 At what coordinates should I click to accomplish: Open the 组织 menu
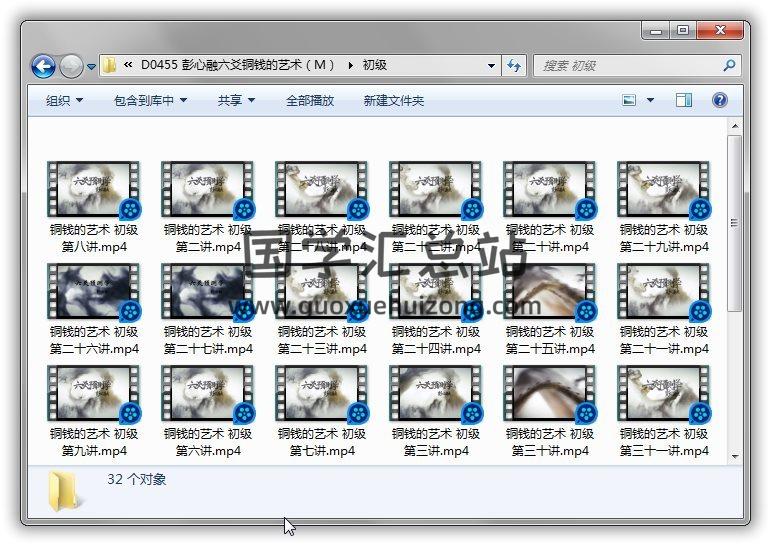click(x=64, y=101)
